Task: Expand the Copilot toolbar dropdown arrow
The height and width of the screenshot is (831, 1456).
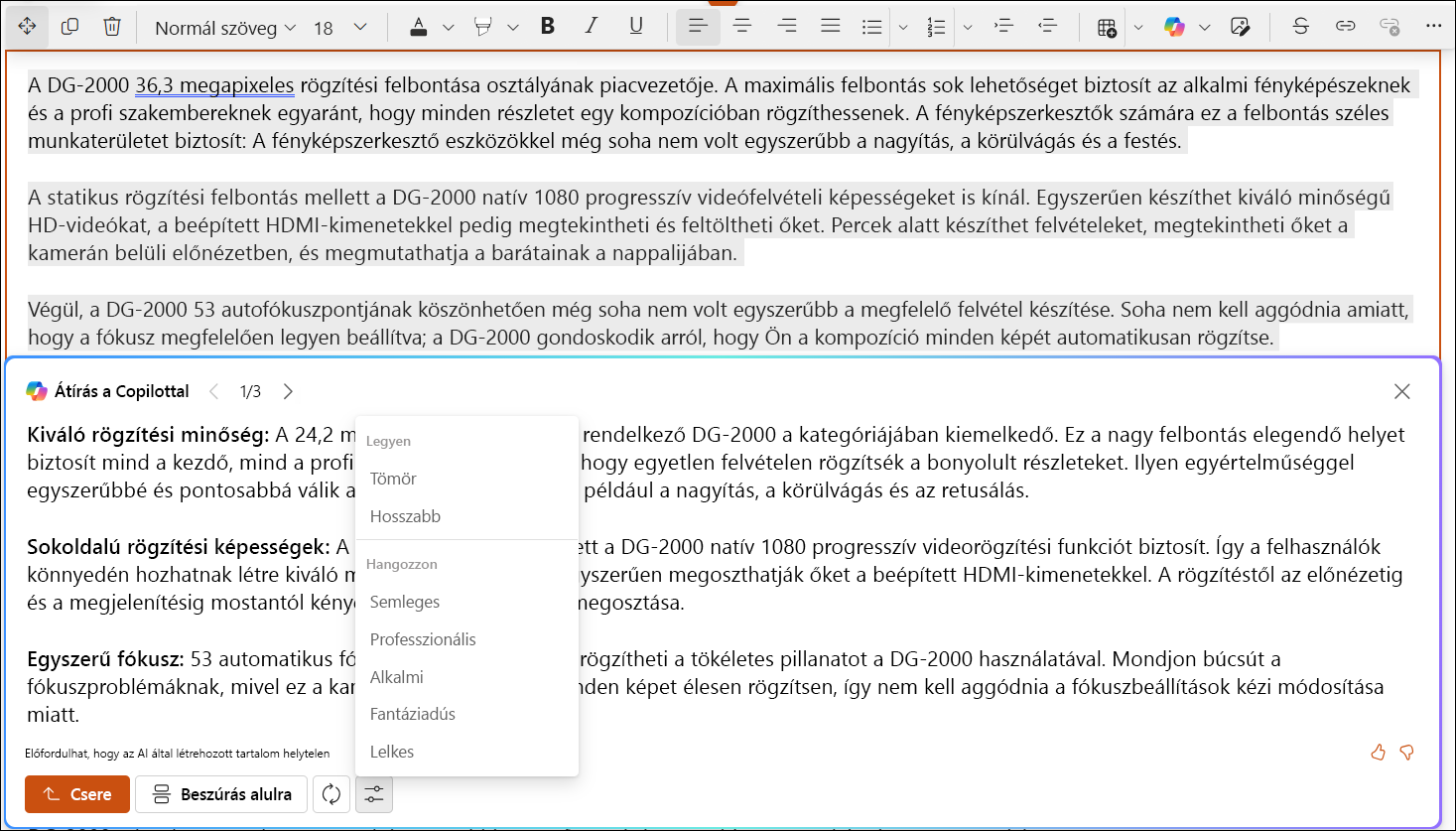Action: coord(1205,28)
